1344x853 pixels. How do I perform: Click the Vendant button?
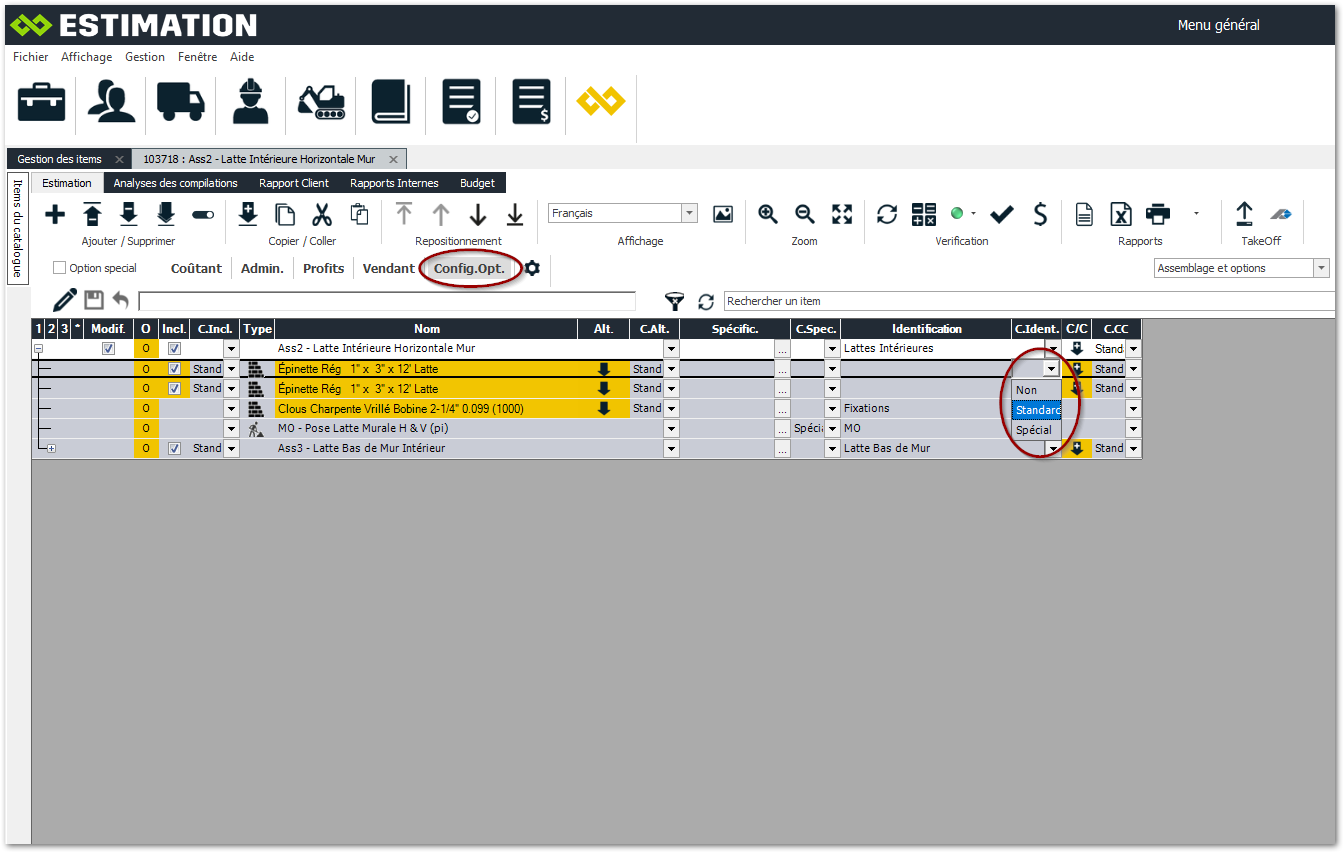(389, 268)
